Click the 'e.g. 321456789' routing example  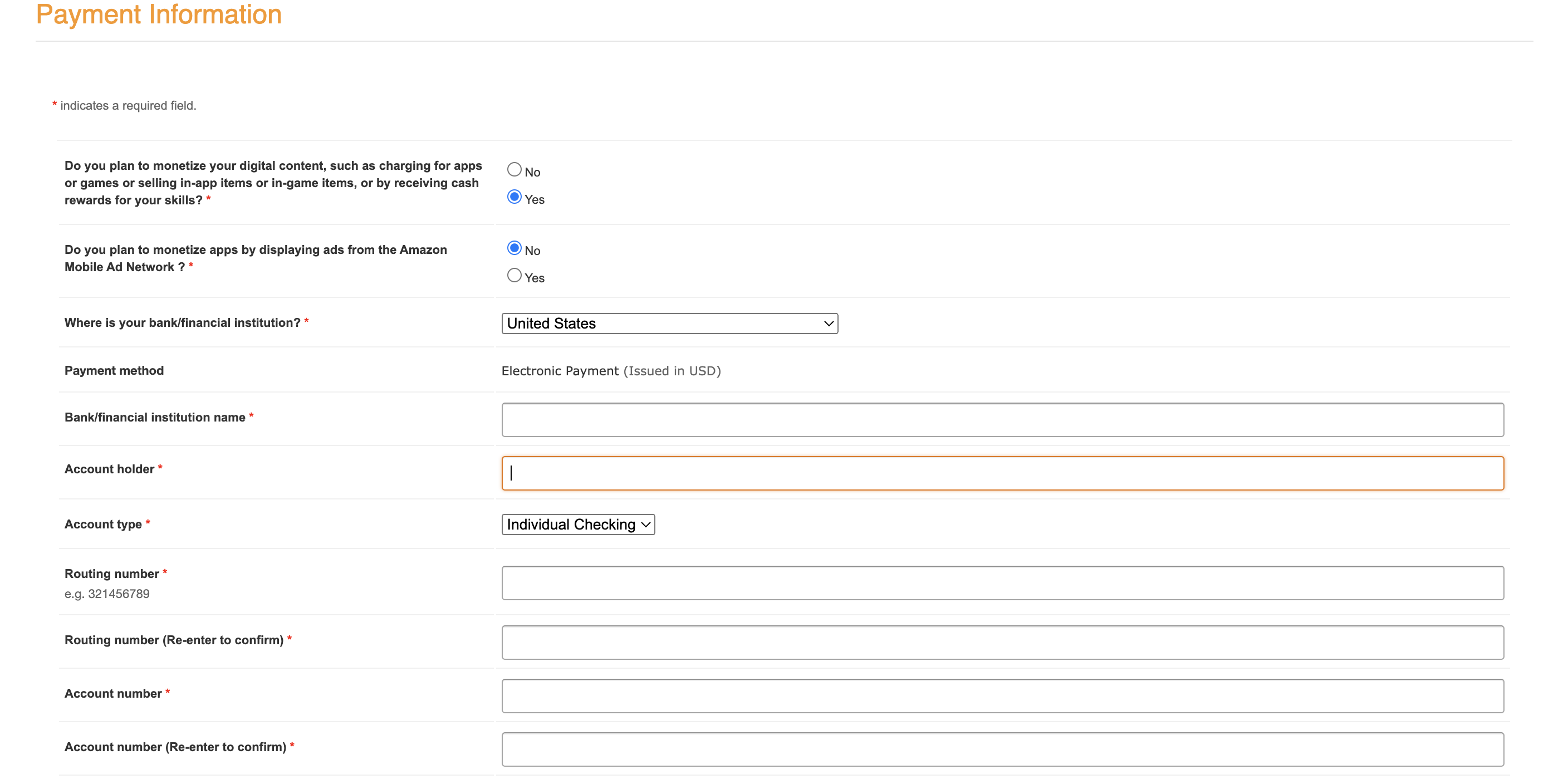point(107,594)
